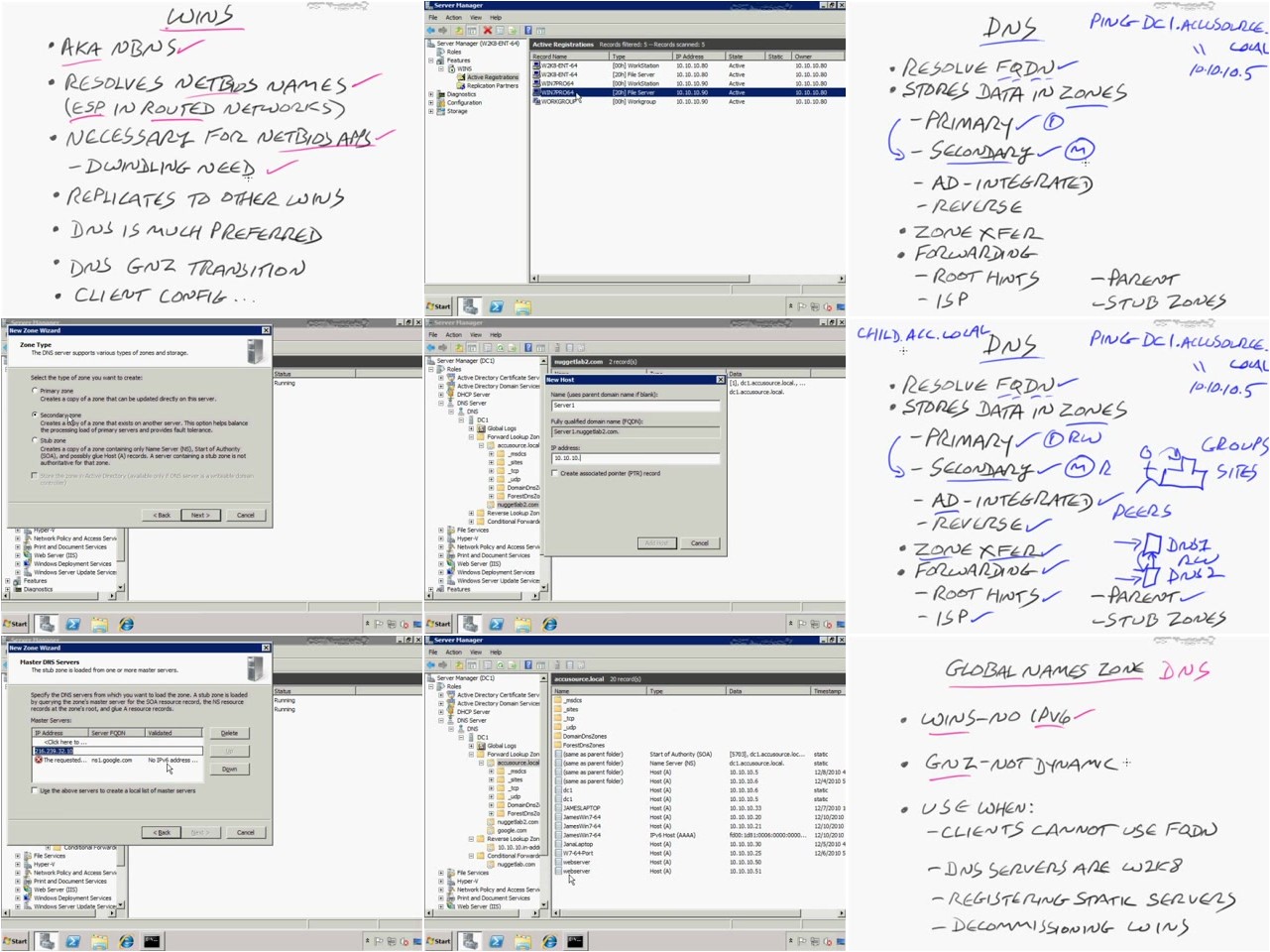Open the Internet Explorer taskbar icon in Zone Type wizard window
The image size is (1270, 952).
tap(126, 624)
